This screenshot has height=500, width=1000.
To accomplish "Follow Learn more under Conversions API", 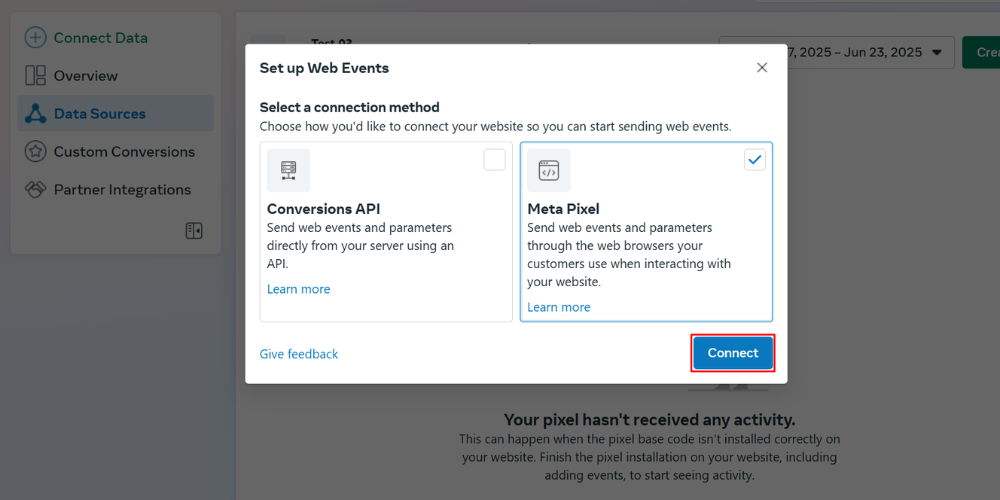I will click(298, 289).
